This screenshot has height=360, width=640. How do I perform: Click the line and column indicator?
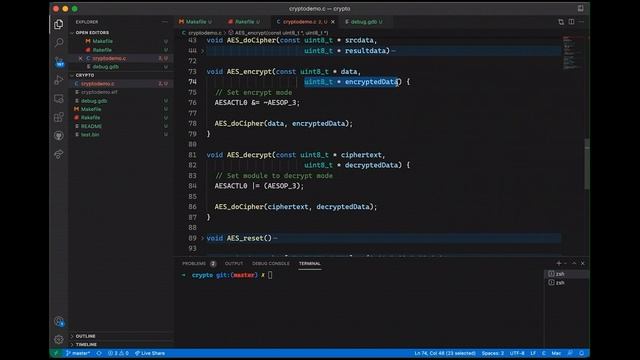[x=445, y=353]
